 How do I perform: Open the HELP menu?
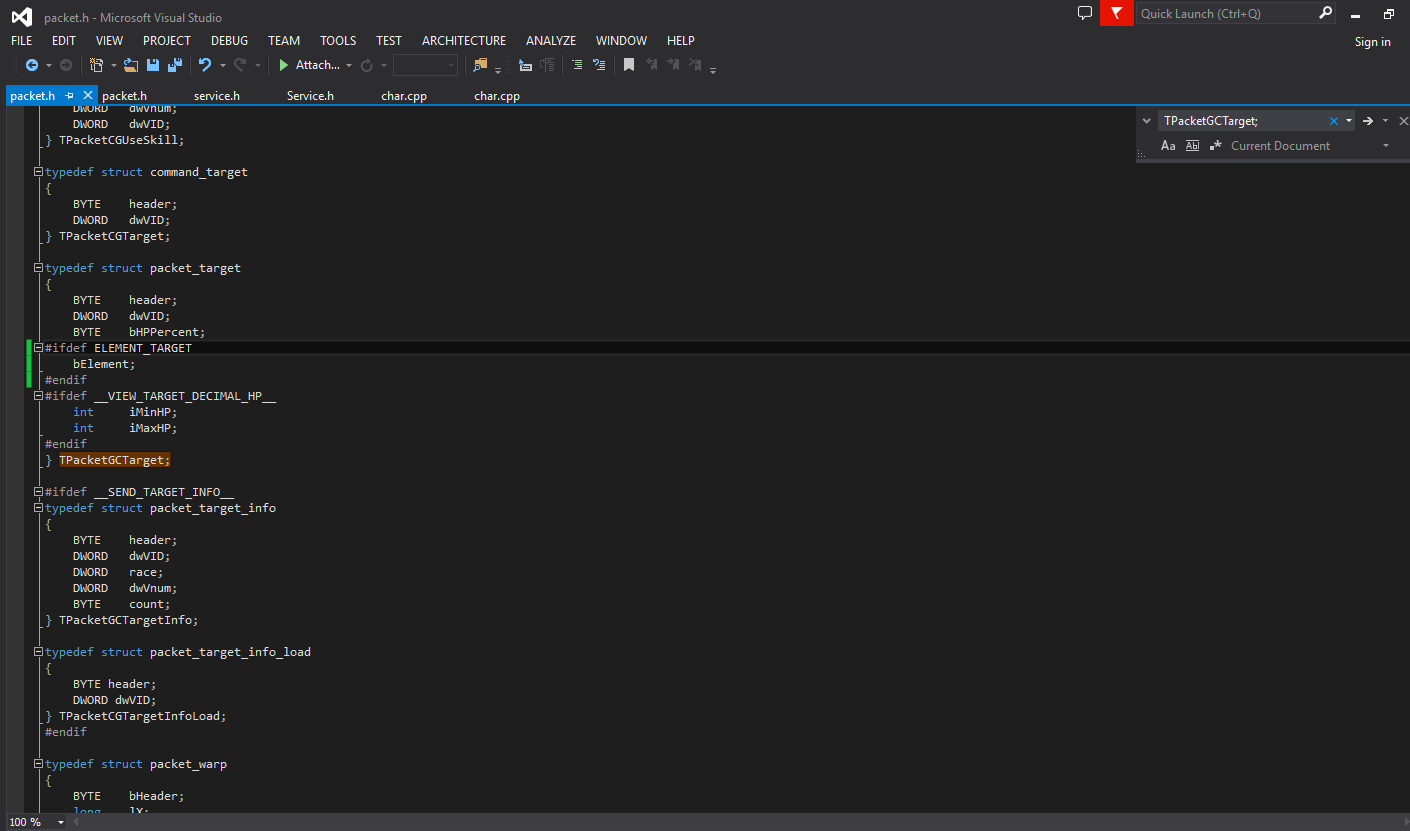(x=681, y=41)
